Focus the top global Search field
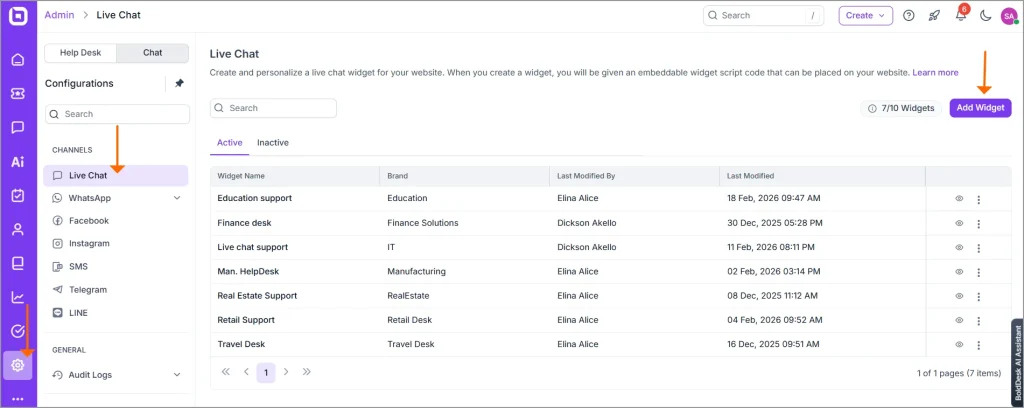Image resolution: width=1024 pixels, height=408 pixels. pyautogui.click(x=763, y=16)
